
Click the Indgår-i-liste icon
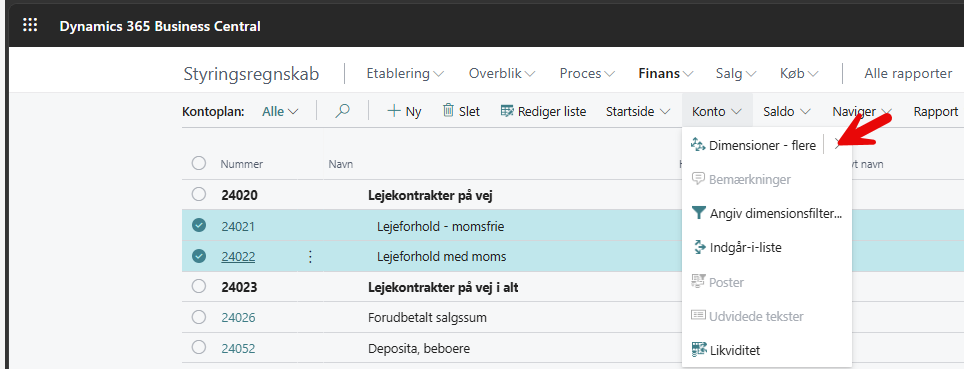698,248
